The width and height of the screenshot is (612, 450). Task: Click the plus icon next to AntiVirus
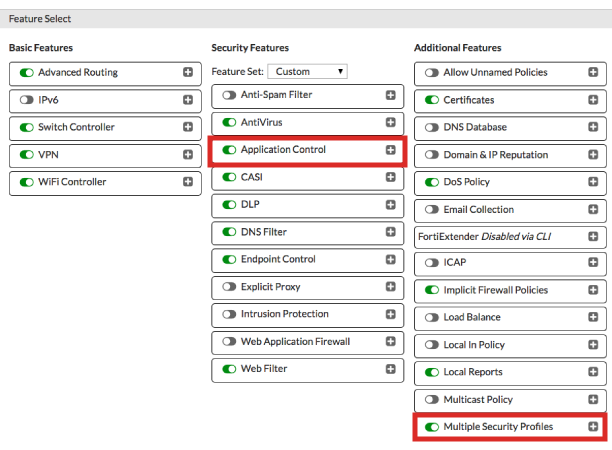tap(390, 122)
